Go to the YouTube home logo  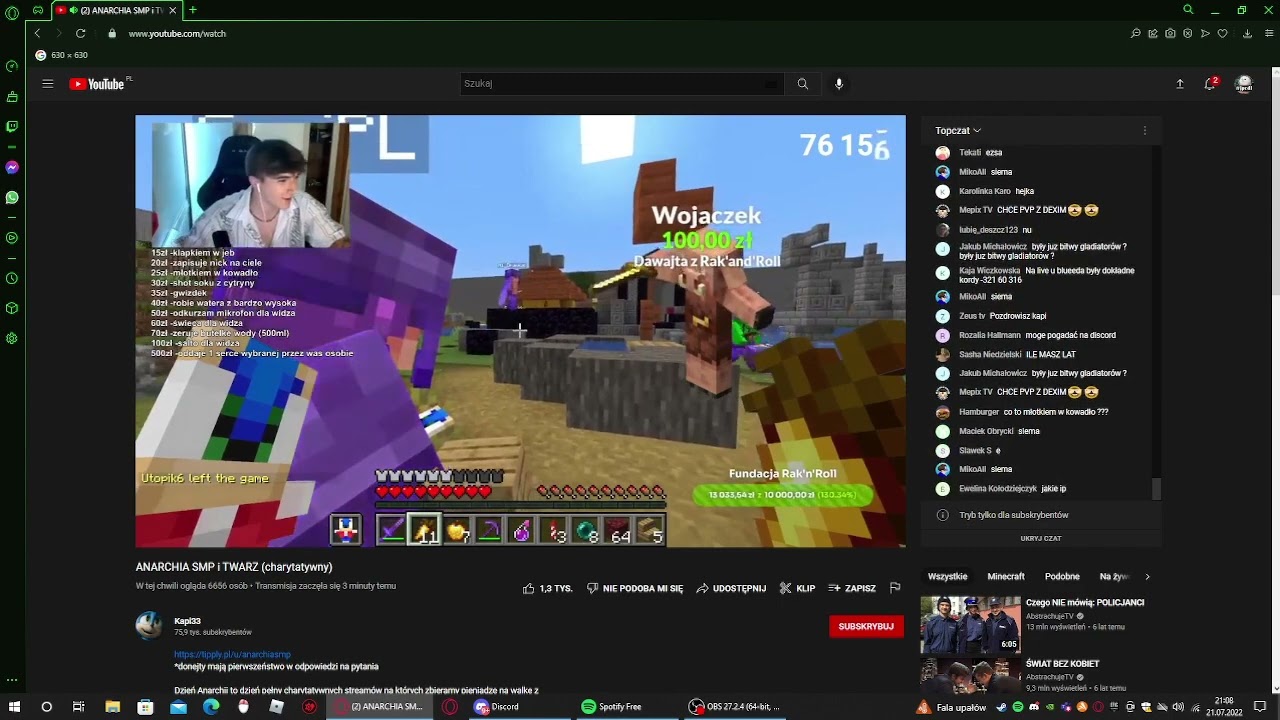tap(98, 84)
